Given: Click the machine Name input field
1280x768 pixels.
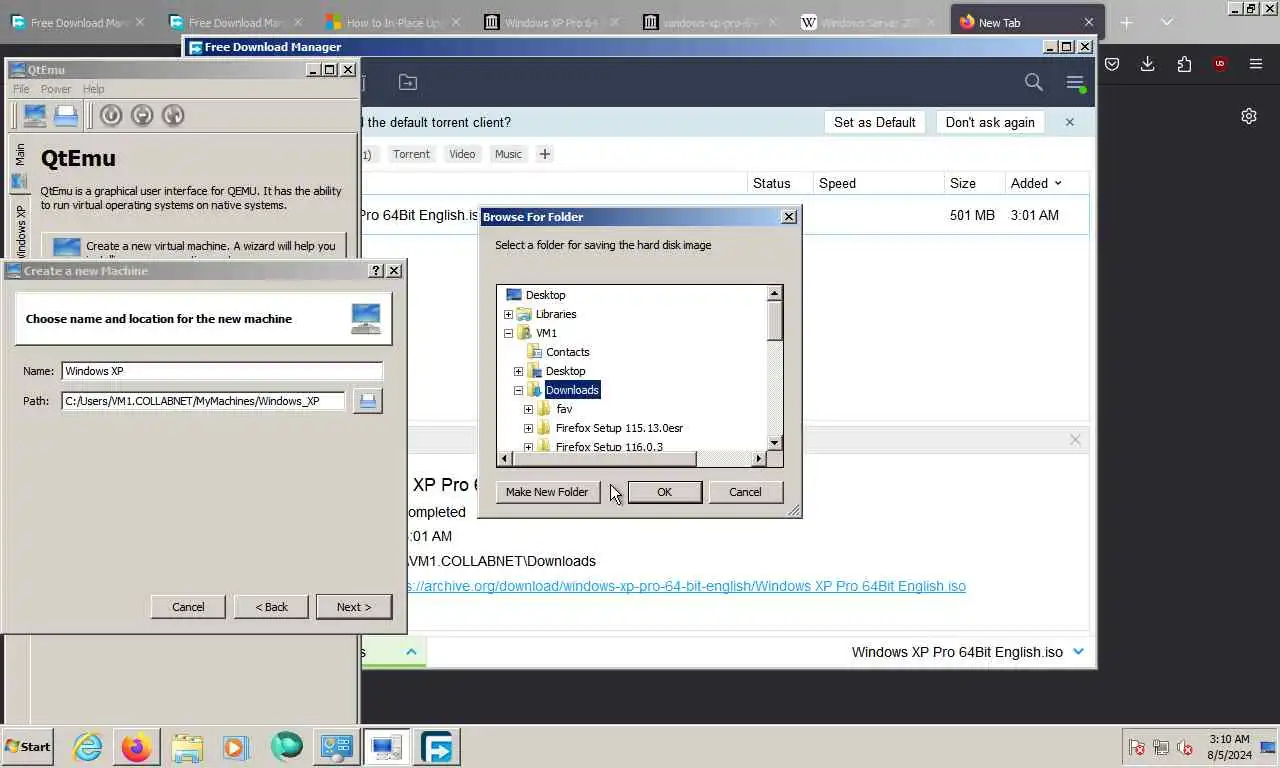Looking at the screenshot, I should point(222,371).
